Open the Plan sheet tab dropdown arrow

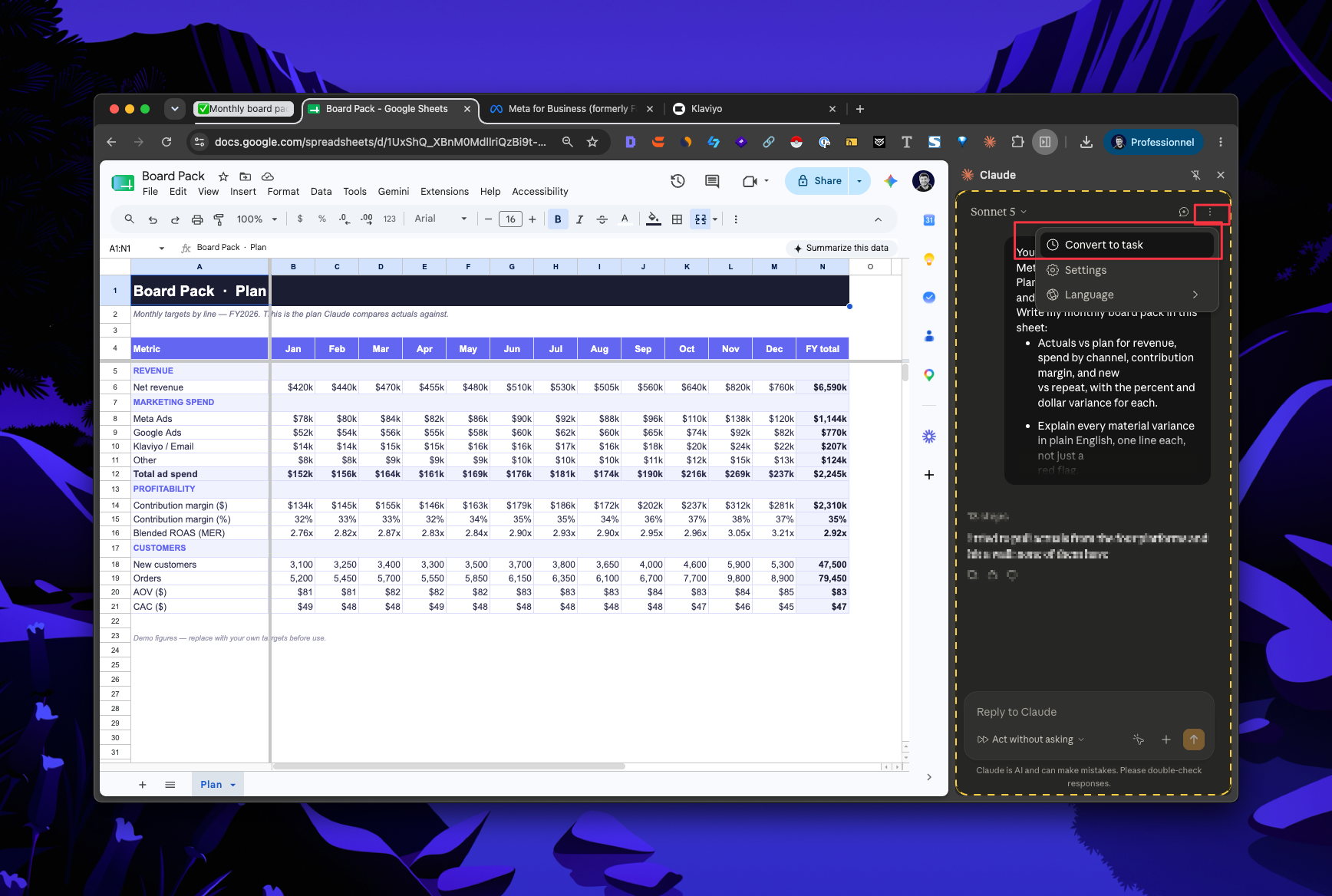(233, 785)
